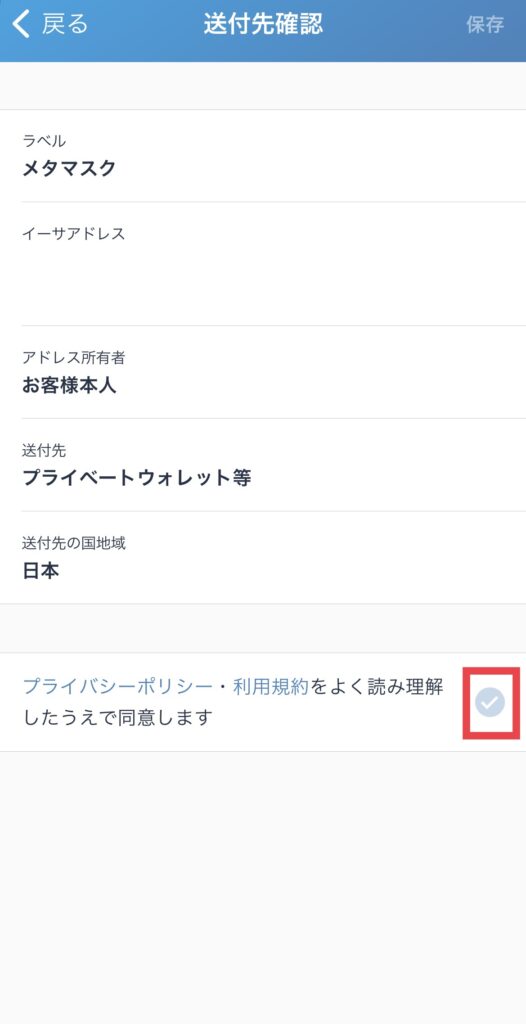This screenshot has width=526, height=1024.
Task: Tap the をよく読み理解 agreement text
Action: [x=376, y=687]
